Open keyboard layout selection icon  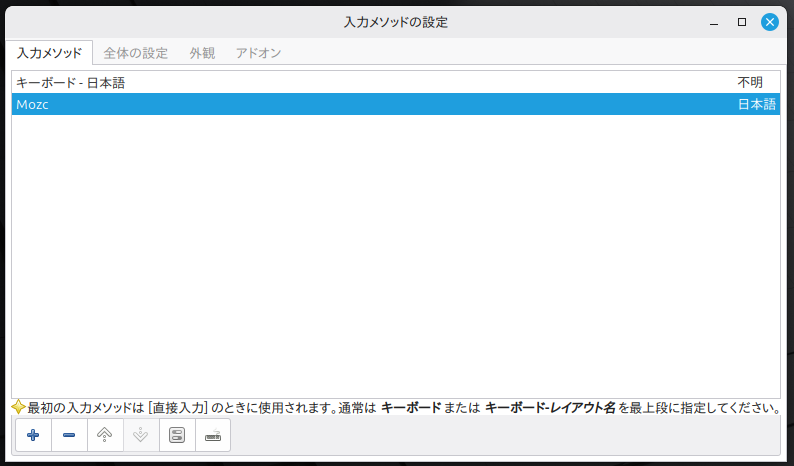tap(213, 435)
